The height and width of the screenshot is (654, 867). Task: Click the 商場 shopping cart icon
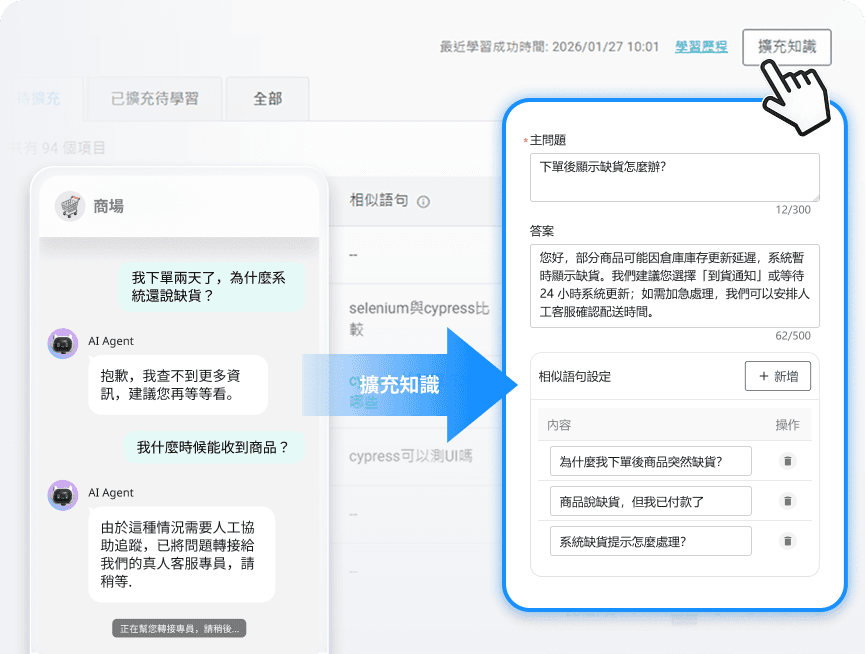click(x=70, y=206)
